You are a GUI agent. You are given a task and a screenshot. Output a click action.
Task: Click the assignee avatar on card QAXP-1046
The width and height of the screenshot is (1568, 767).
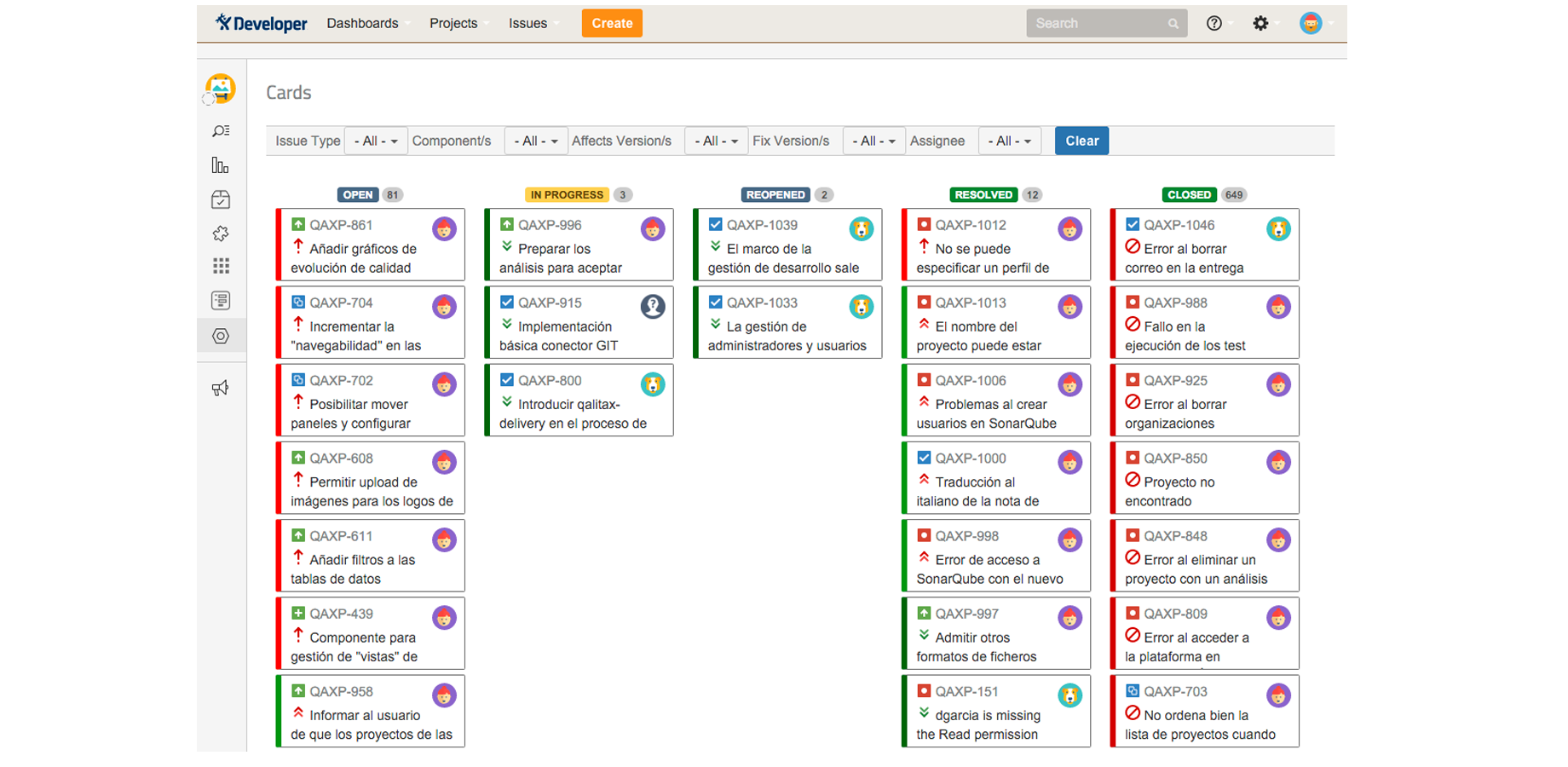[1278, 229]
